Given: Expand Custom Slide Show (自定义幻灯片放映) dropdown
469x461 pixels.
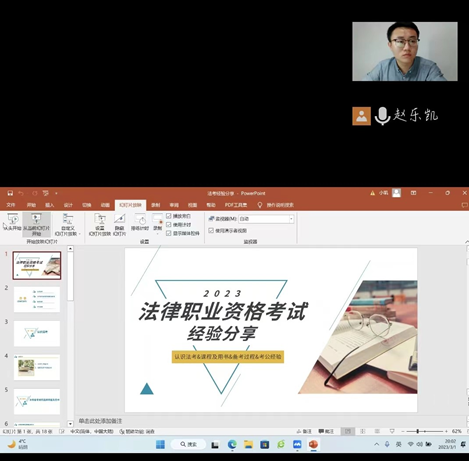Looking at the screenshot, I should tap(68, 225).
